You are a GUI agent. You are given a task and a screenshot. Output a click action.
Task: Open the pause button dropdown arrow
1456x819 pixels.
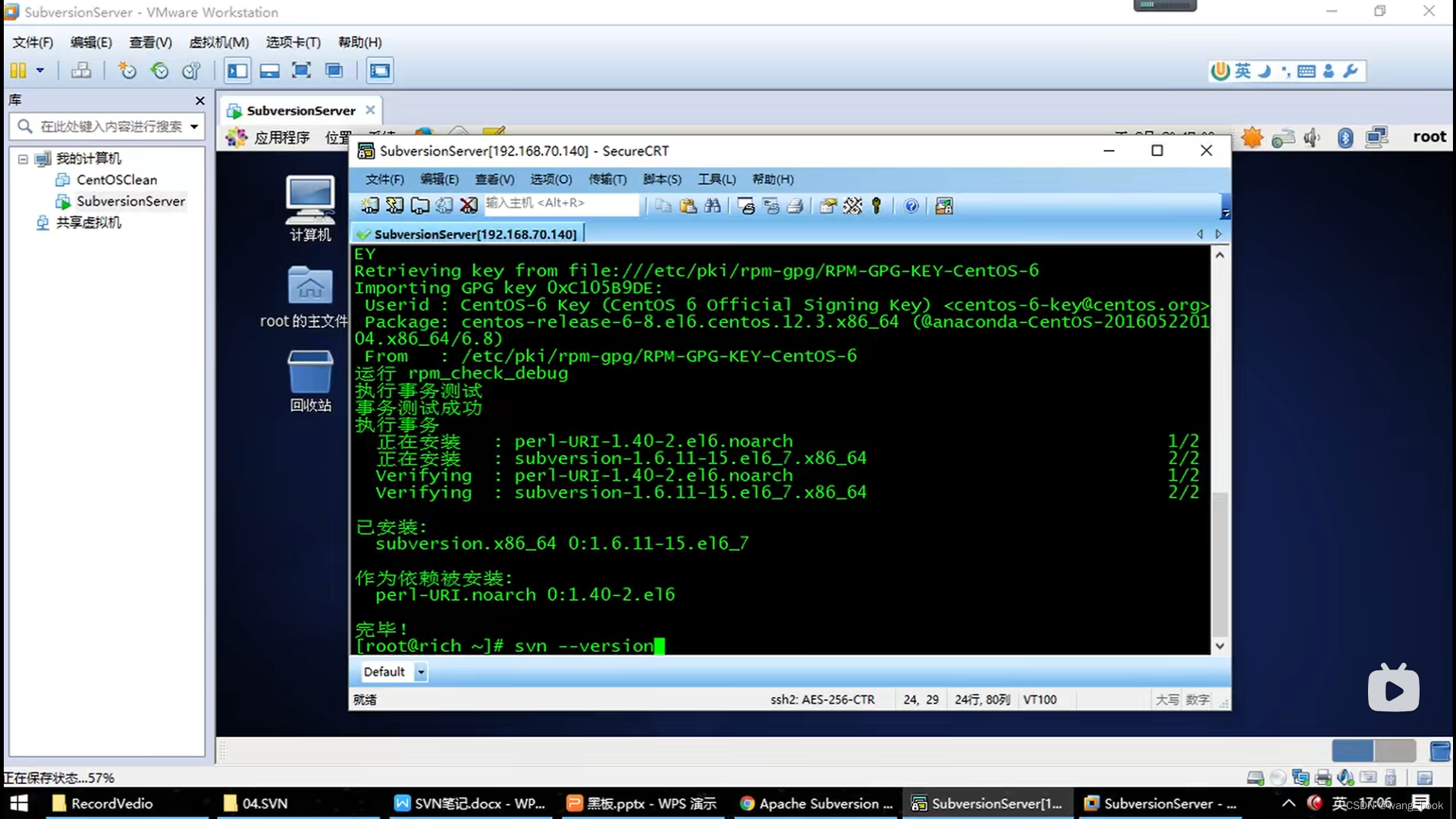(40, 71)
